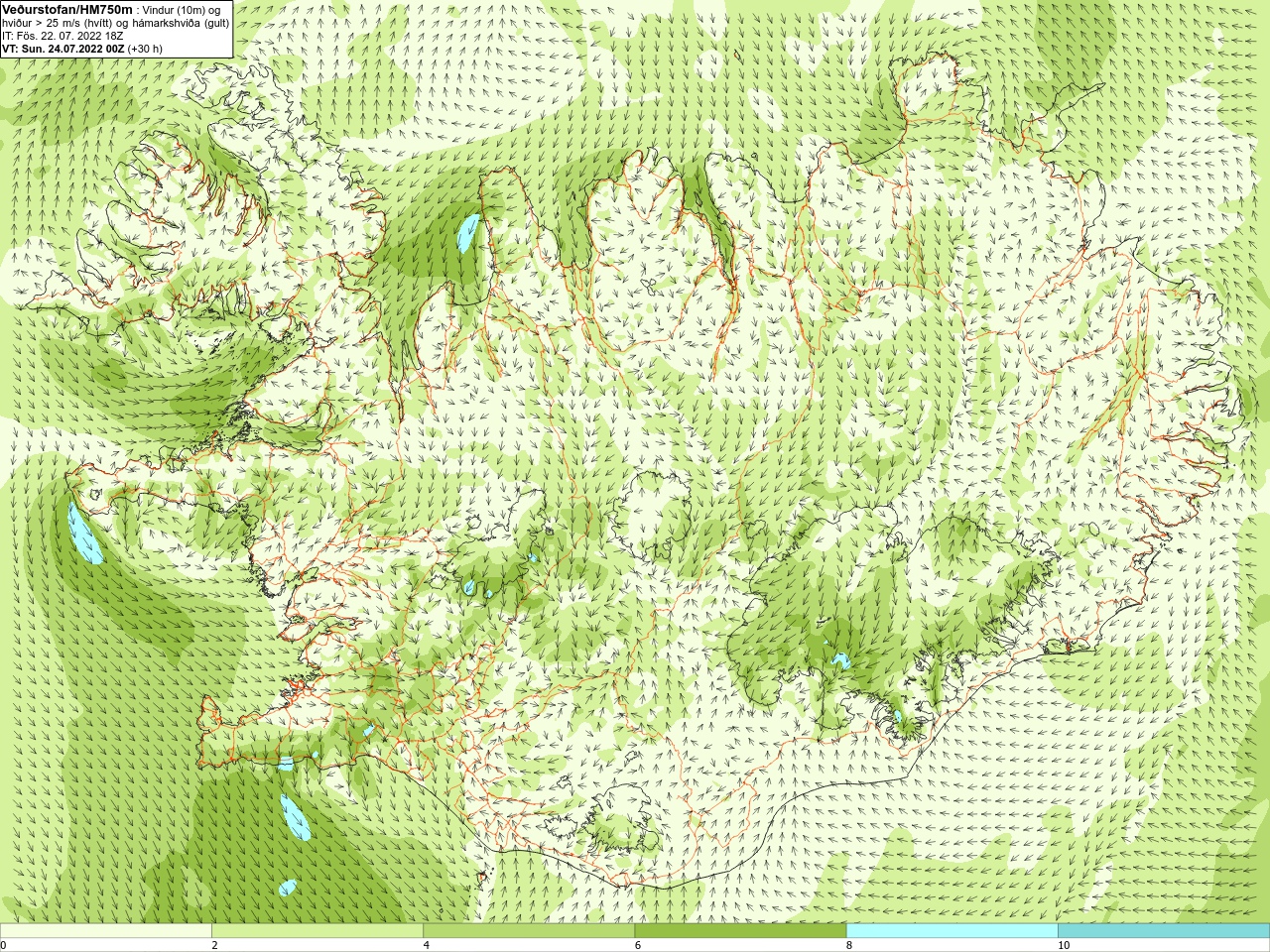Click the pale yellow 0–2 legend swatch
This screenshot has width=1270, height=952.
106,931
